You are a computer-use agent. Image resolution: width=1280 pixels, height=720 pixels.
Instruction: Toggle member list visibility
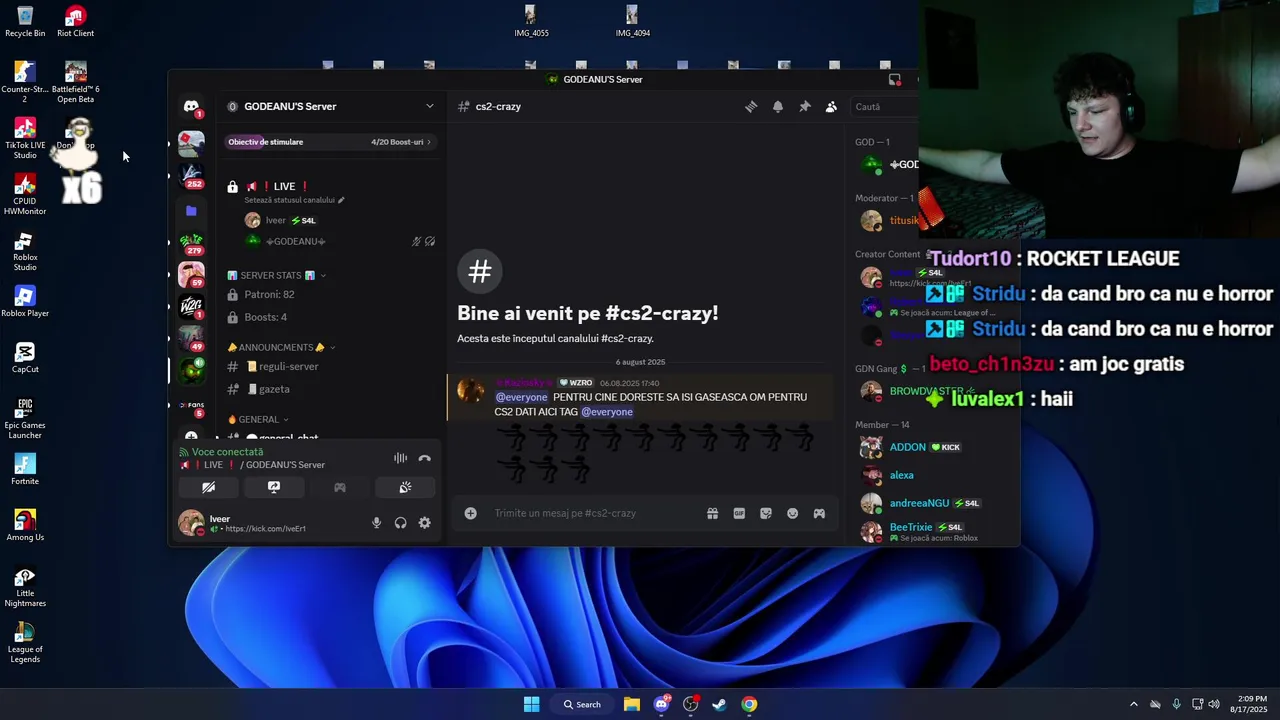[831, 107]
